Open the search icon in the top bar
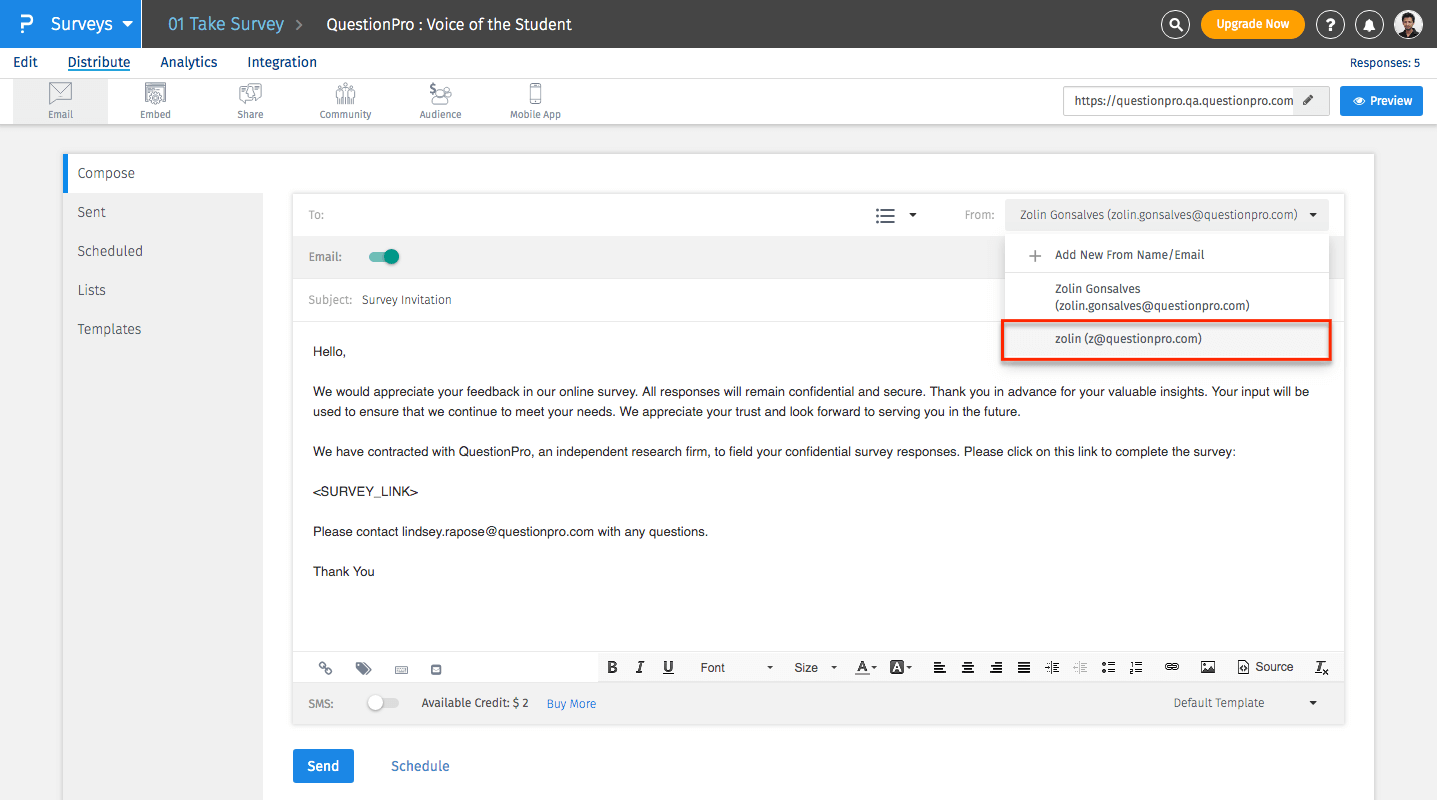This screenshot has width=1437, height=800. (x=1175, y=24)
